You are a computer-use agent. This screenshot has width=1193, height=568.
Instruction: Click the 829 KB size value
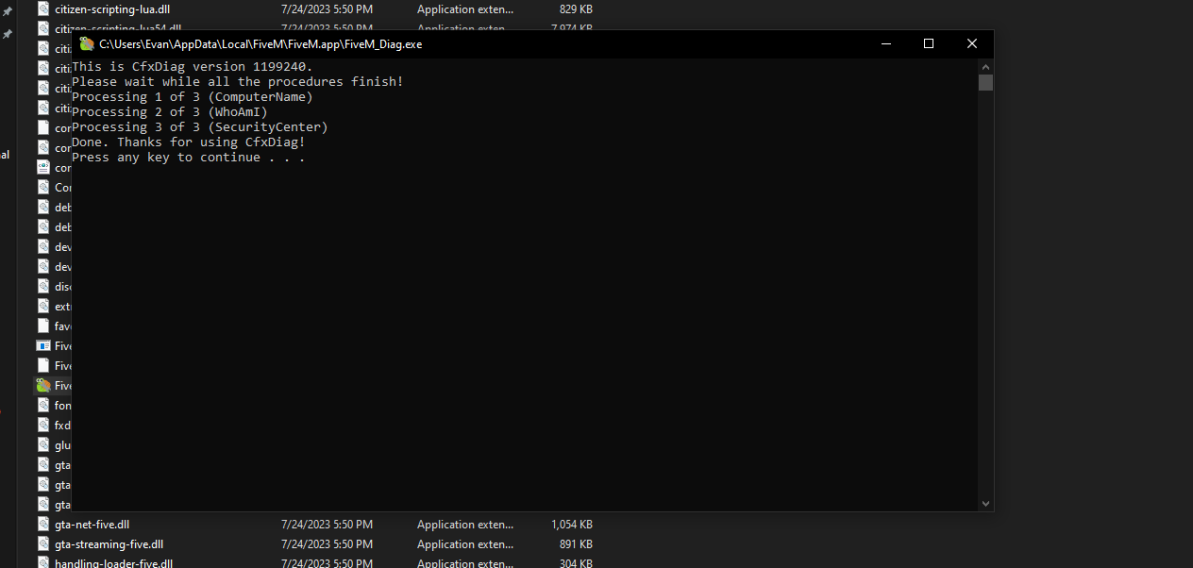click(x=575, y=9)
